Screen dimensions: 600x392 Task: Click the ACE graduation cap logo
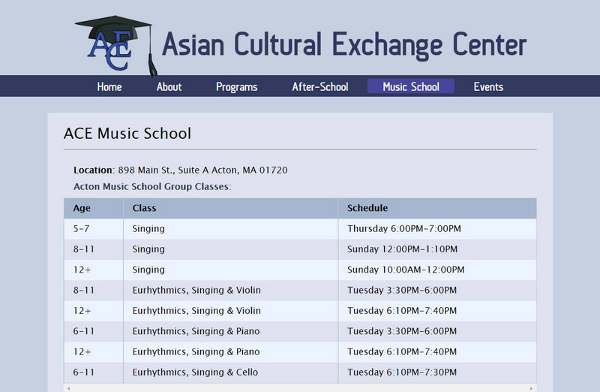pyautogui.click(x=116, y=45)
